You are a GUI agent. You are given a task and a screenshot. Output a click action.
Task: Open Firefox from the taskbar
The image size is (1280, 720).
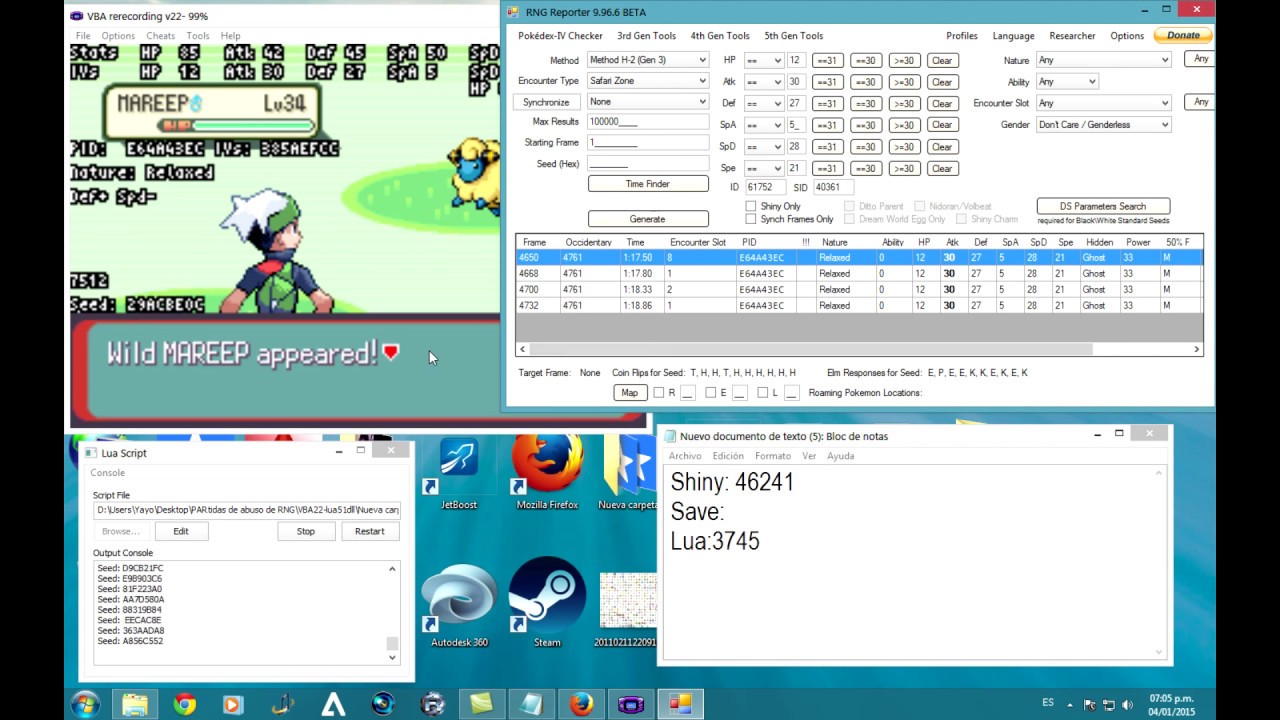tap(581, 704)
